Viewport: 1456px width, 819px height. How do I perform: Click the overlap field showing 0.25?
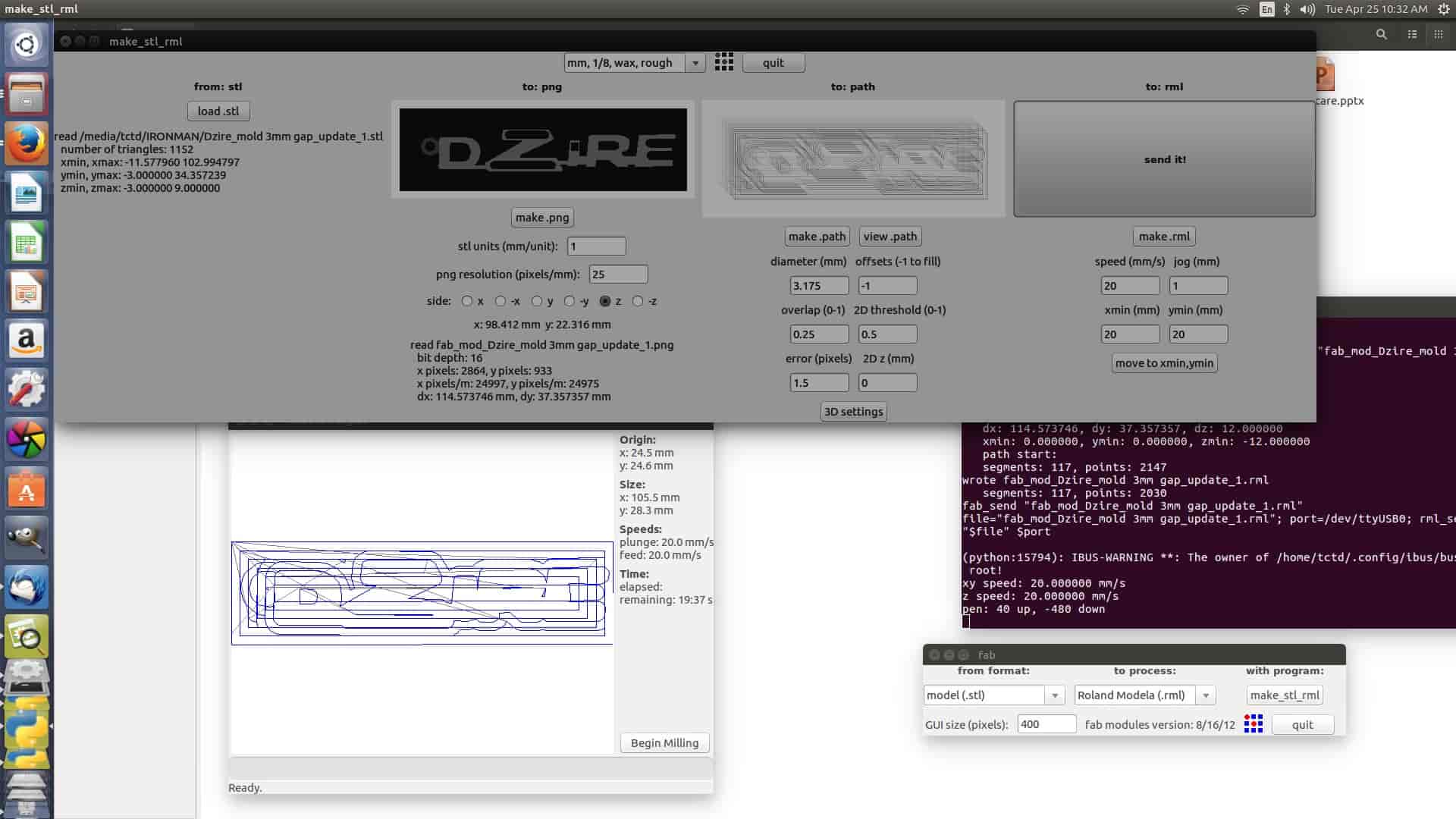(820, 334)
